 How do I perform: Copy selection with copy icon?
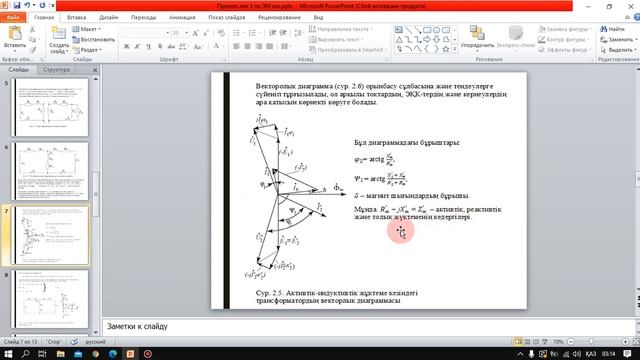coord(32,39)
